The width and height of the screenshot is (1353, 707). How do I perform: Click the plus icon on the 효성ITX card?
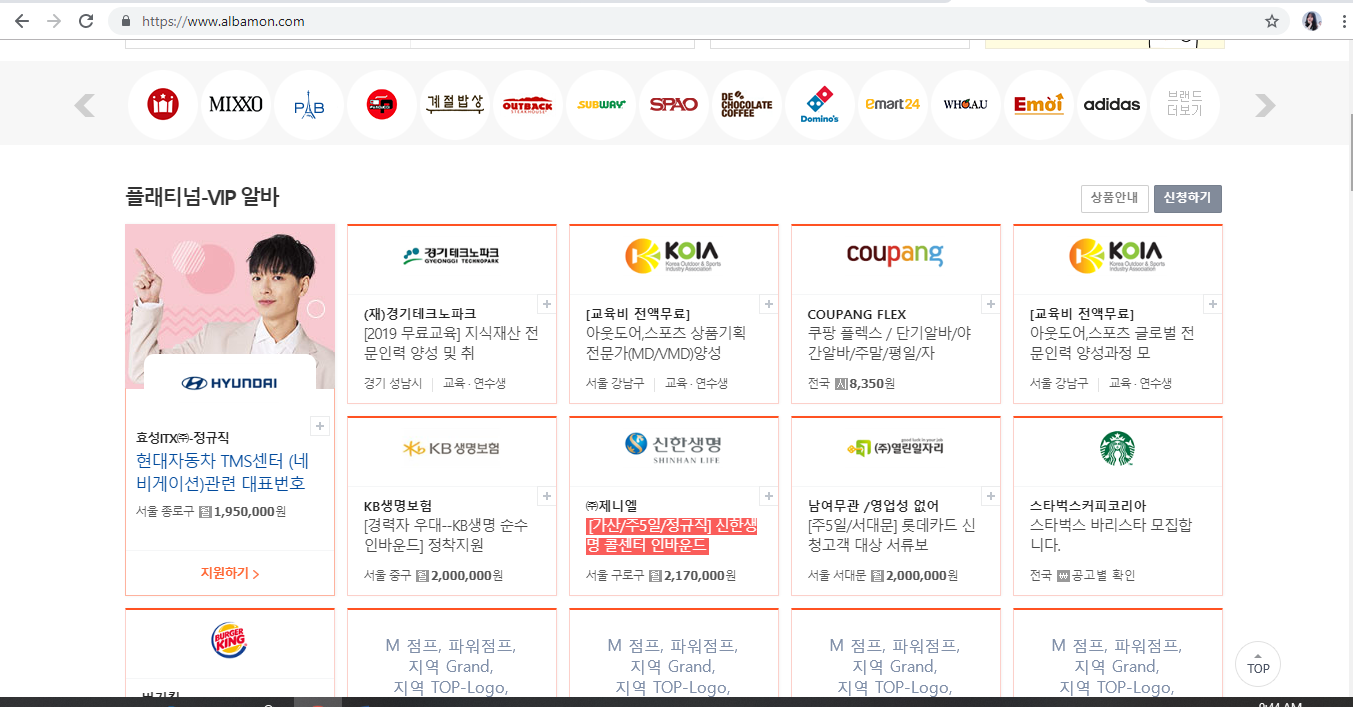(x=320, y=426)
